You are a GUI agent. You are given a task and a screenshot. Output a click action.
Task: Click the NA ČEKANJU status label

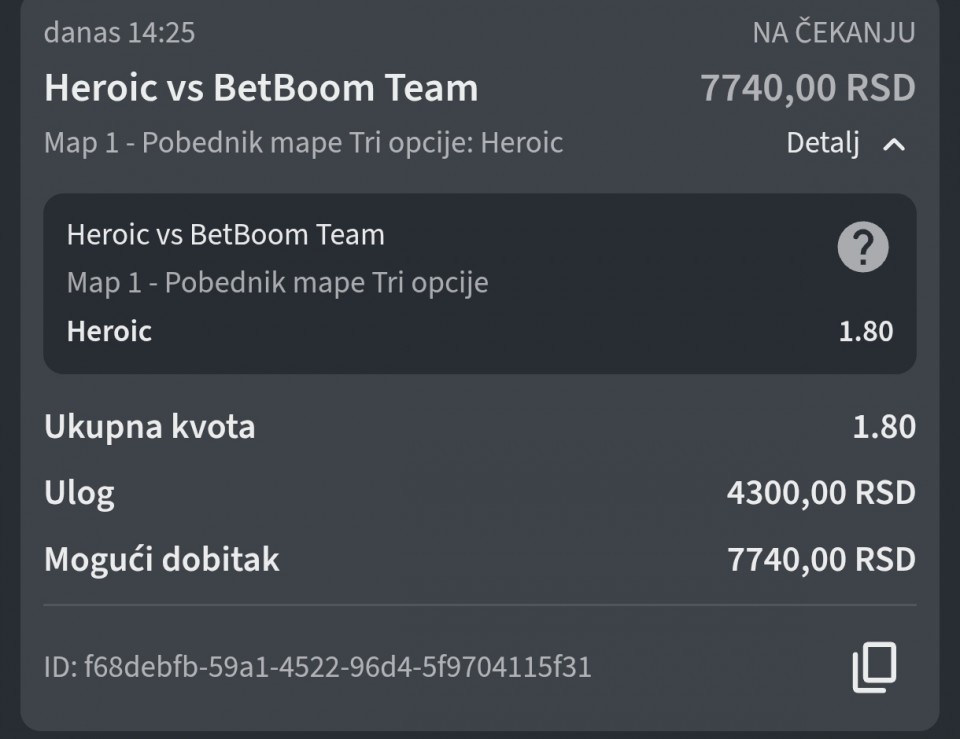(x=833, y=32)
